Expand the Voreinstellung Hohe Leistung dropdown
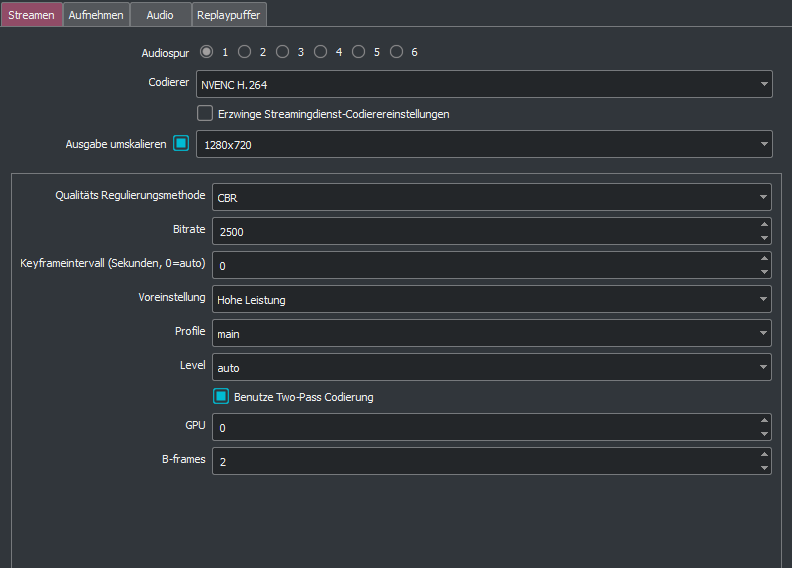 pyautogui.click(x=491, y=299)
